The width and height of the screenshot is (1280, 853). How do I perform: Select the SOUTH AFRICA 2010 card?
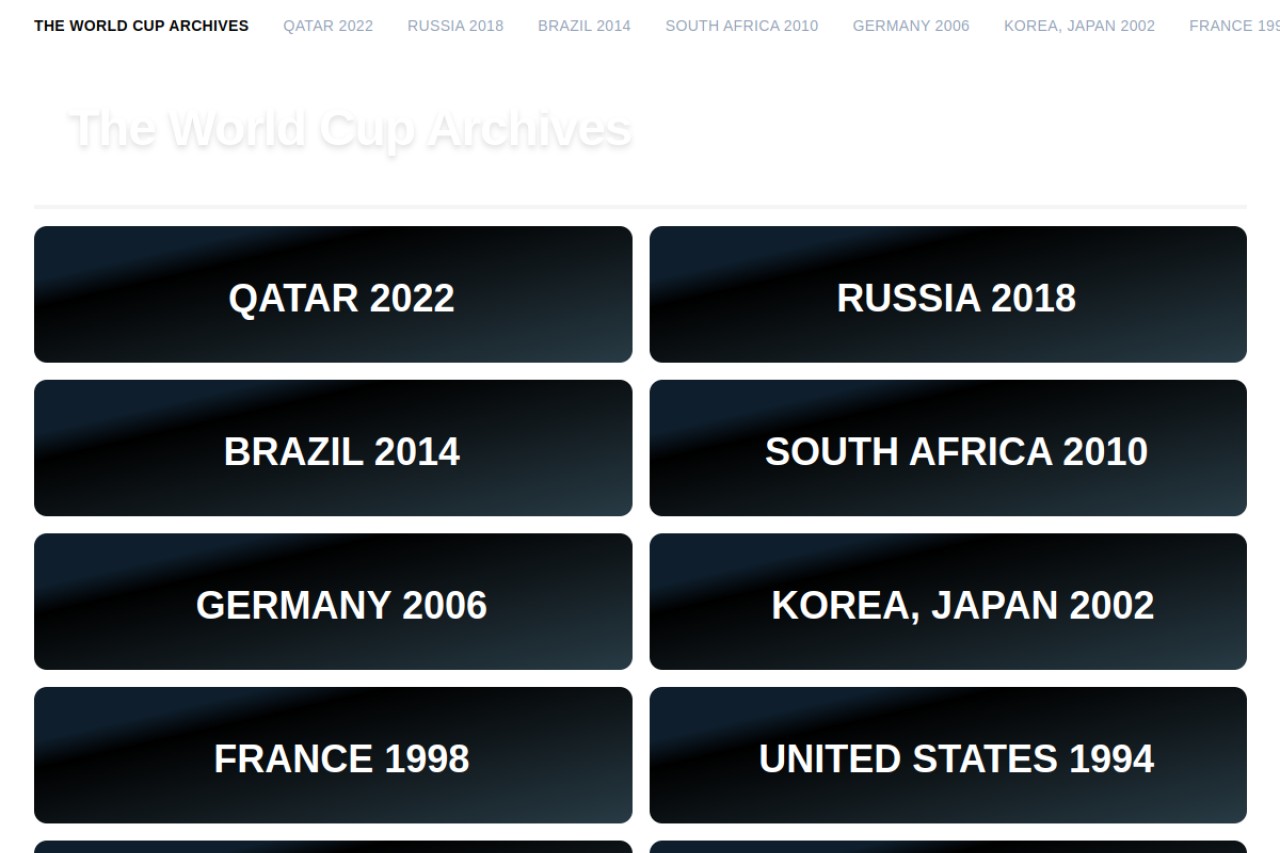948,448
